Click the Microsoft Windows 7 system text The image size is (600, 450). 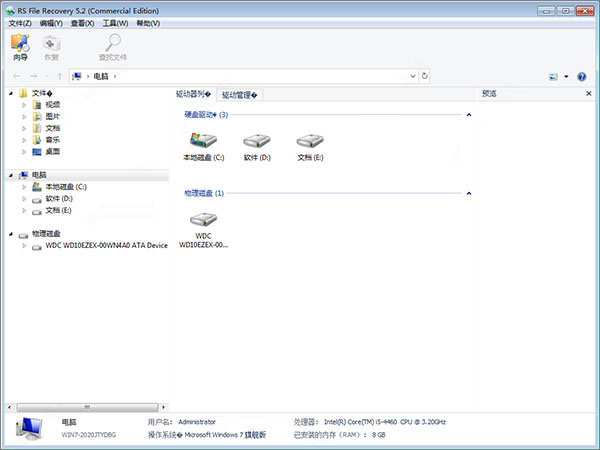click(x=225, y=435)
